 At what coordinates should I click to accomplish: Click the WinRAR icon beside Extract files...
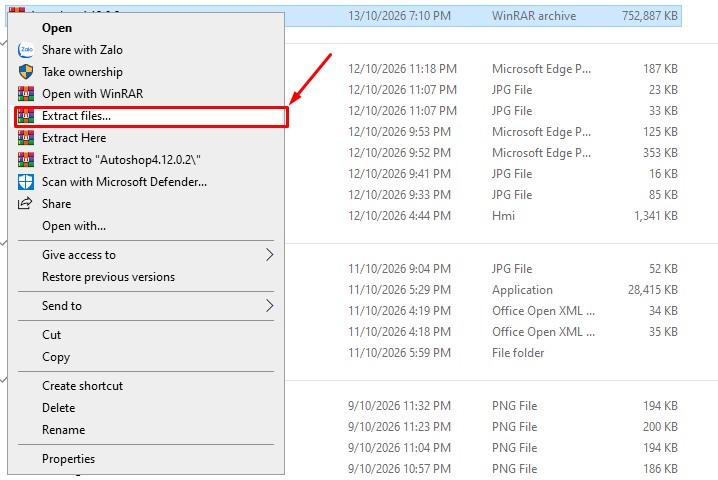[26, 116]
